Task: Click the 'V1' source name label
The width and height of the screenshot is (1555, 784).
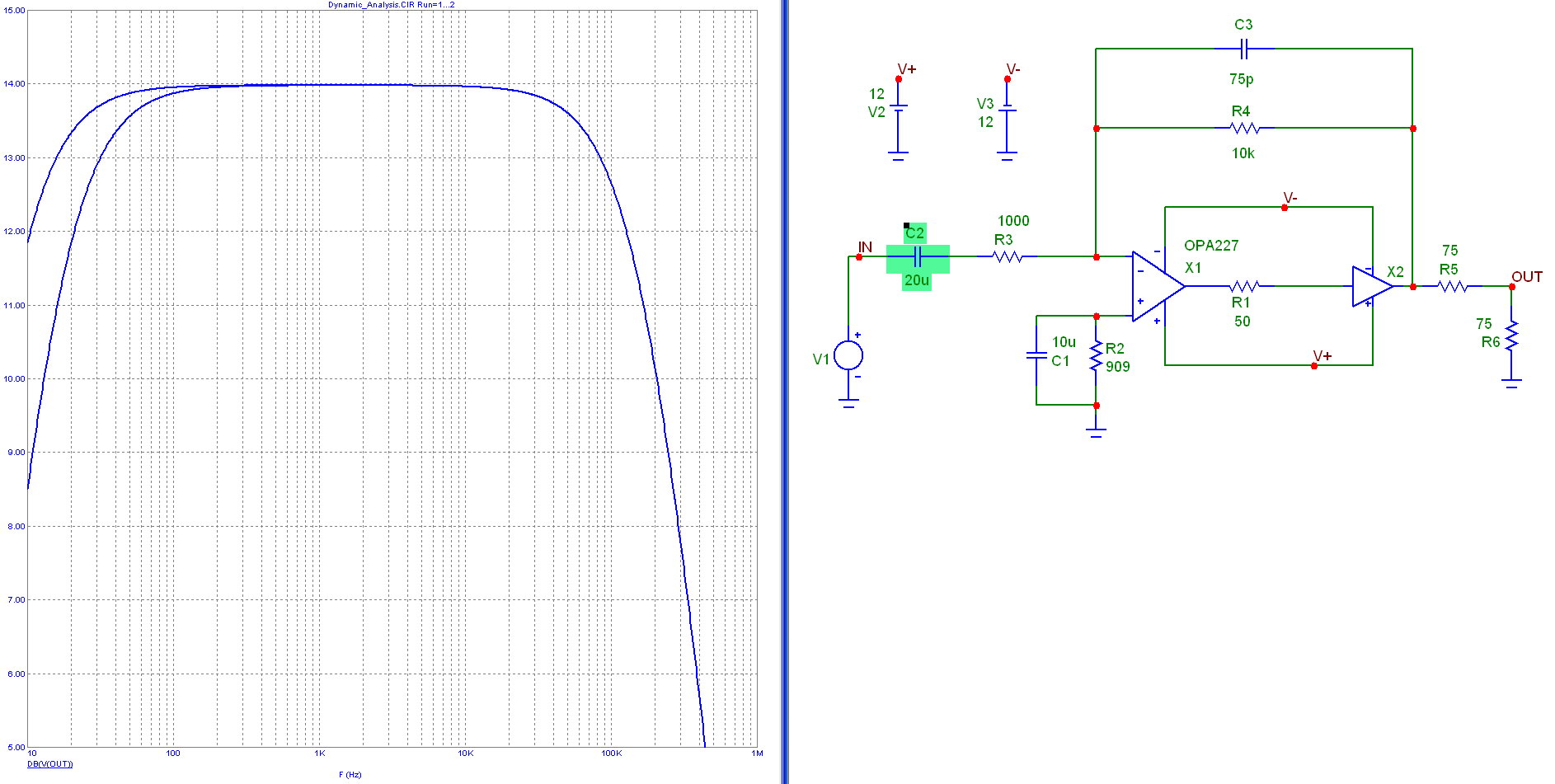Action: pos(821,359)
